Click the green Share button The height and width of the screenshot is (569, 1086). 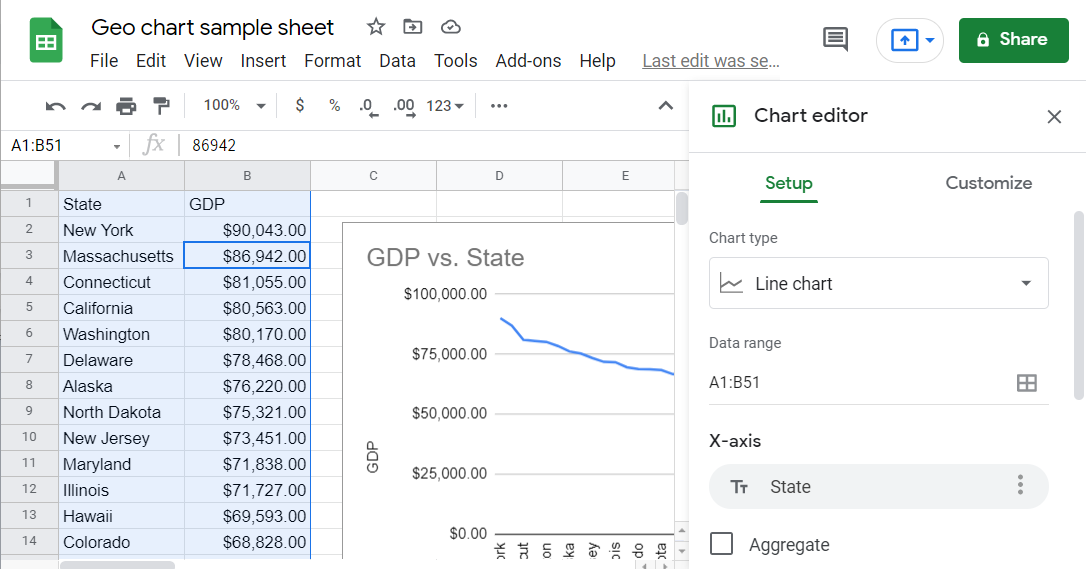click(x=1011, y=40)
